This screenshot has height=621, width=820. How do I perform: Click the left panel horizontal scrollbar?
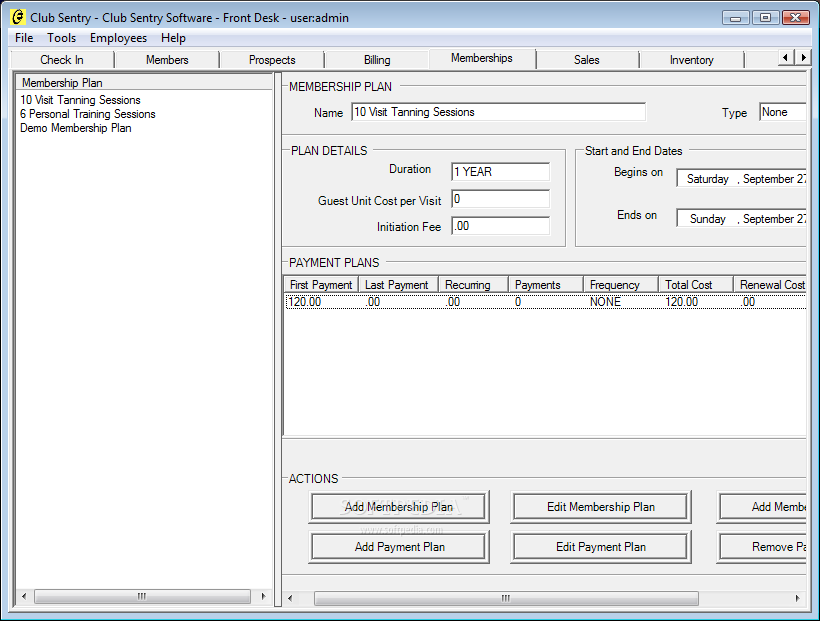point(140,596)
